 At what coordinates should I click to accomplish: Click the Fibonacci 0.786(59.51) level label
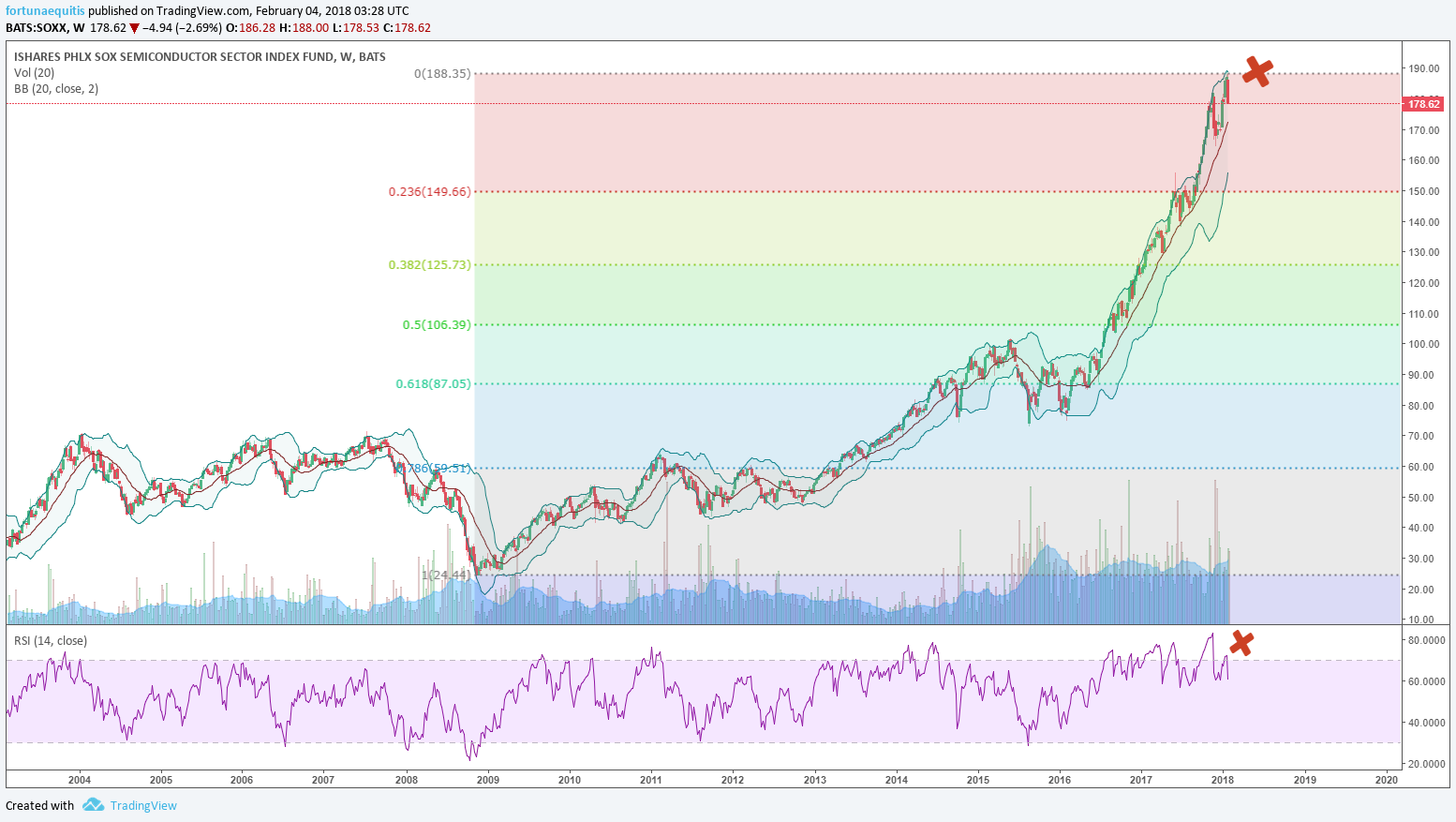click(x=432, y=467)
